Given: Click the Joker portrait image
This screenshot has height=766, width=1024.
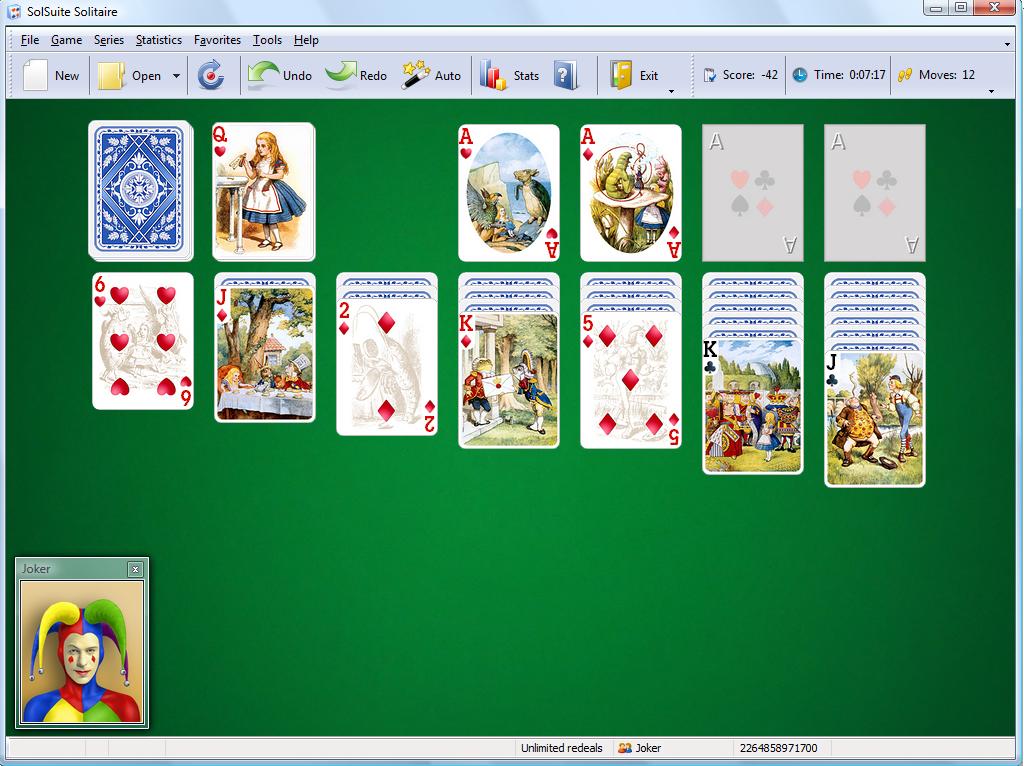Looking at the screenshot, I should pyautogui.click(x=82, y=652).
